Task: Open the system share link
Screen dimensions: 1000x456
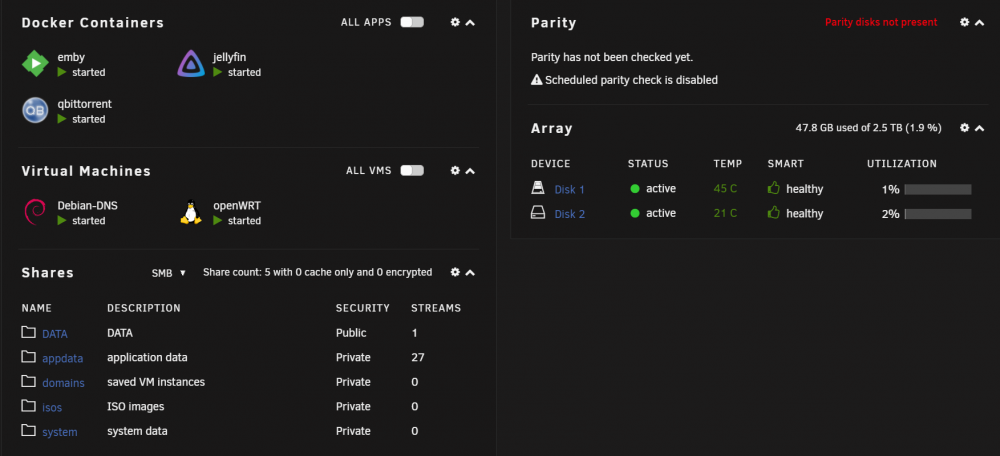Action: pyautogui.click(x=59, y=432)
